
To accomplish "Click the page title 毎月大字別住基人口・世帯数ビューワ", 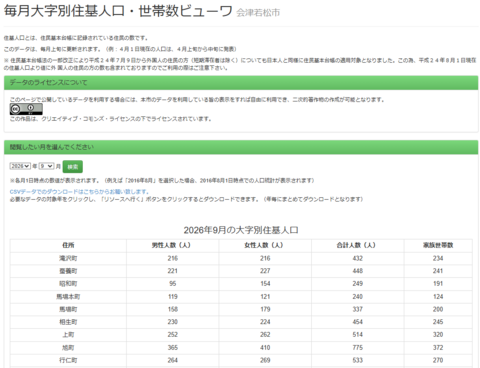I will pos(118,11).
